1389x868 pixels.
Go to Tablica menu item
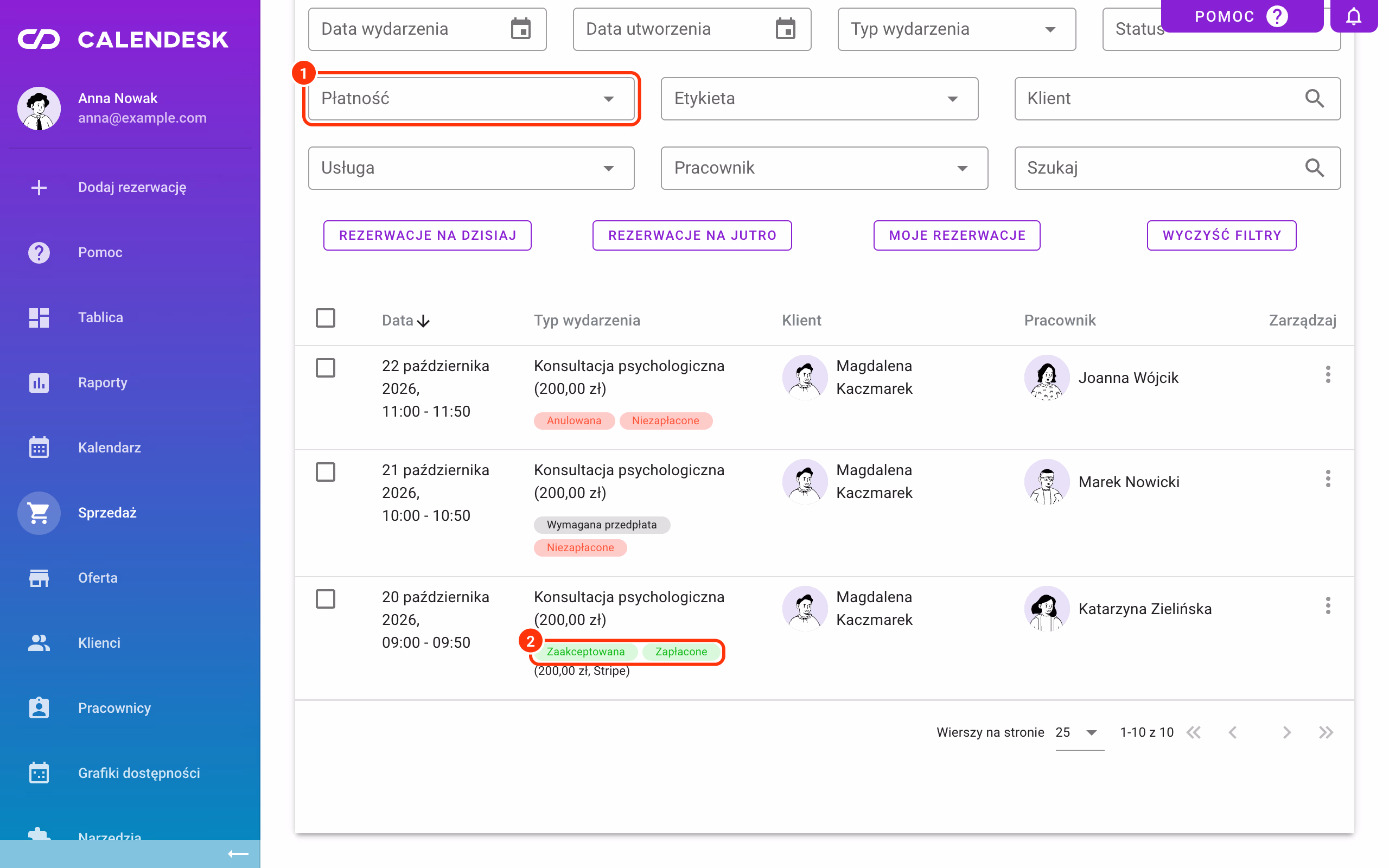point(100,317)
